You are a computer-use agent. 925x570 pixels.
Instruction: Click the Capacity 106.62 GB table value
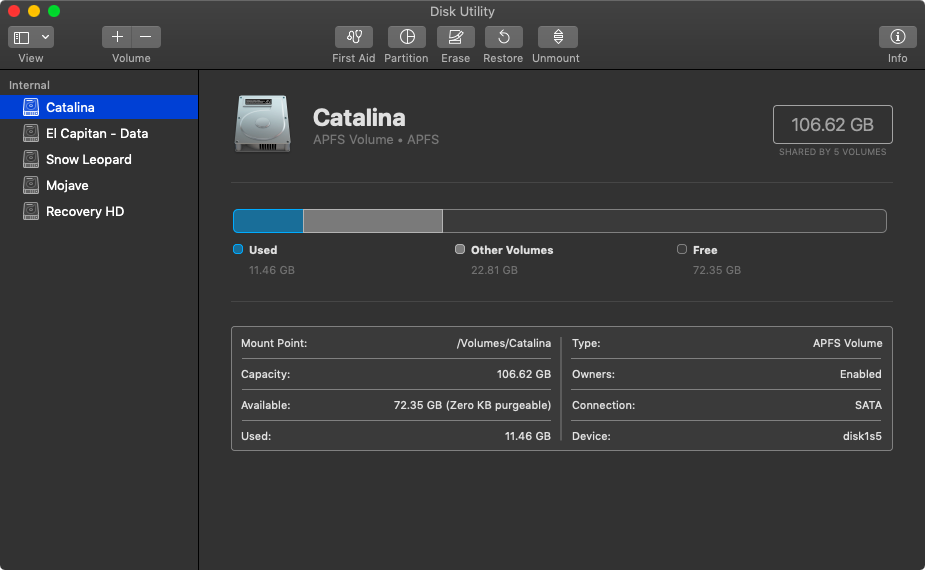point(524,374)
